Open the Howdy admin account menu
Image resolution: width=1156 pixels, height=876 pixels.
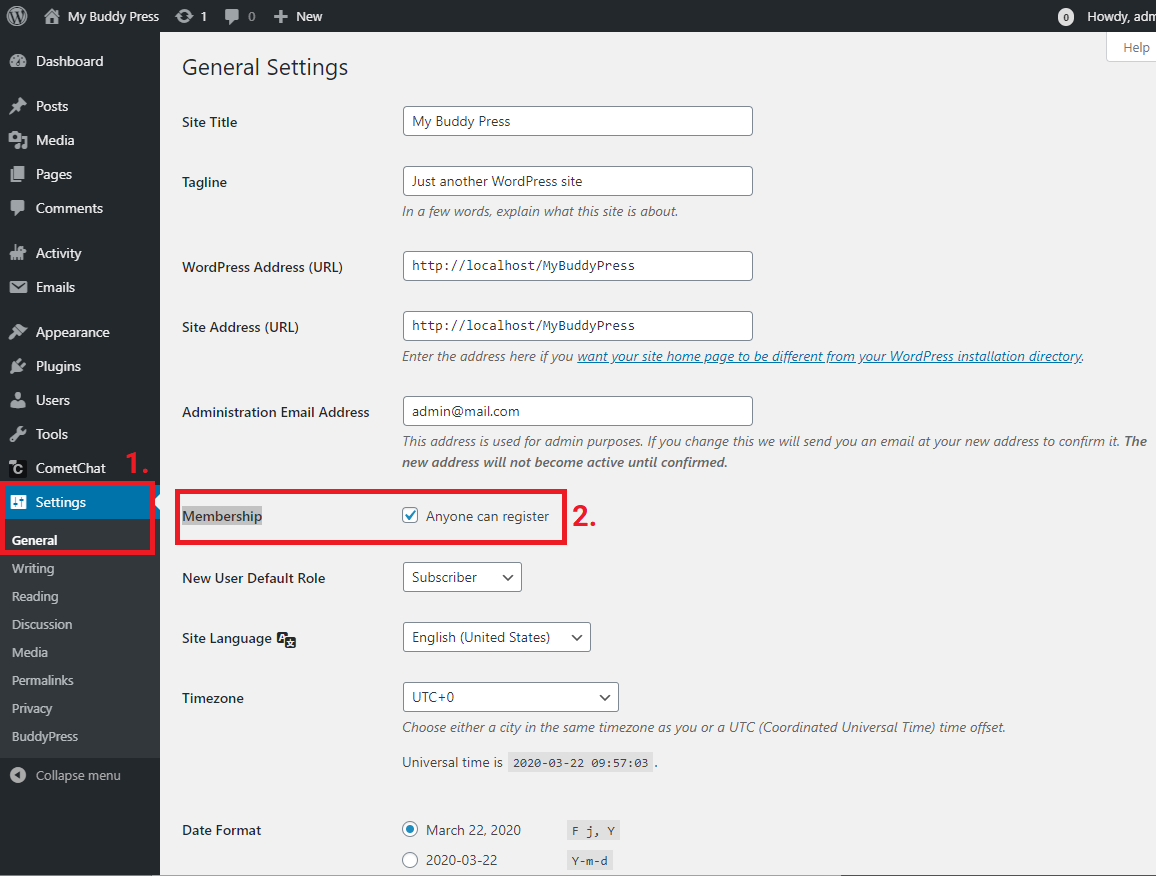click(x=1121, y=16)
